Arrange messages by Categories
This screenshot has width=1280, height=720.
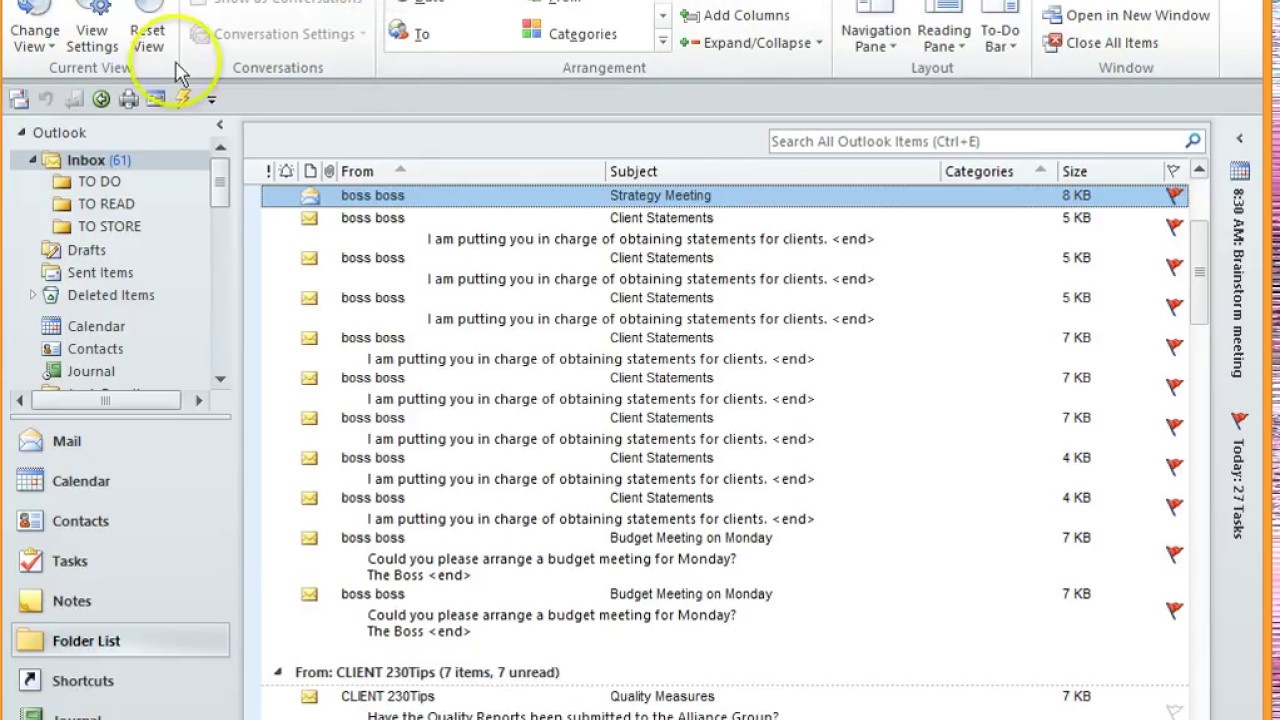(x=570, y=33)
